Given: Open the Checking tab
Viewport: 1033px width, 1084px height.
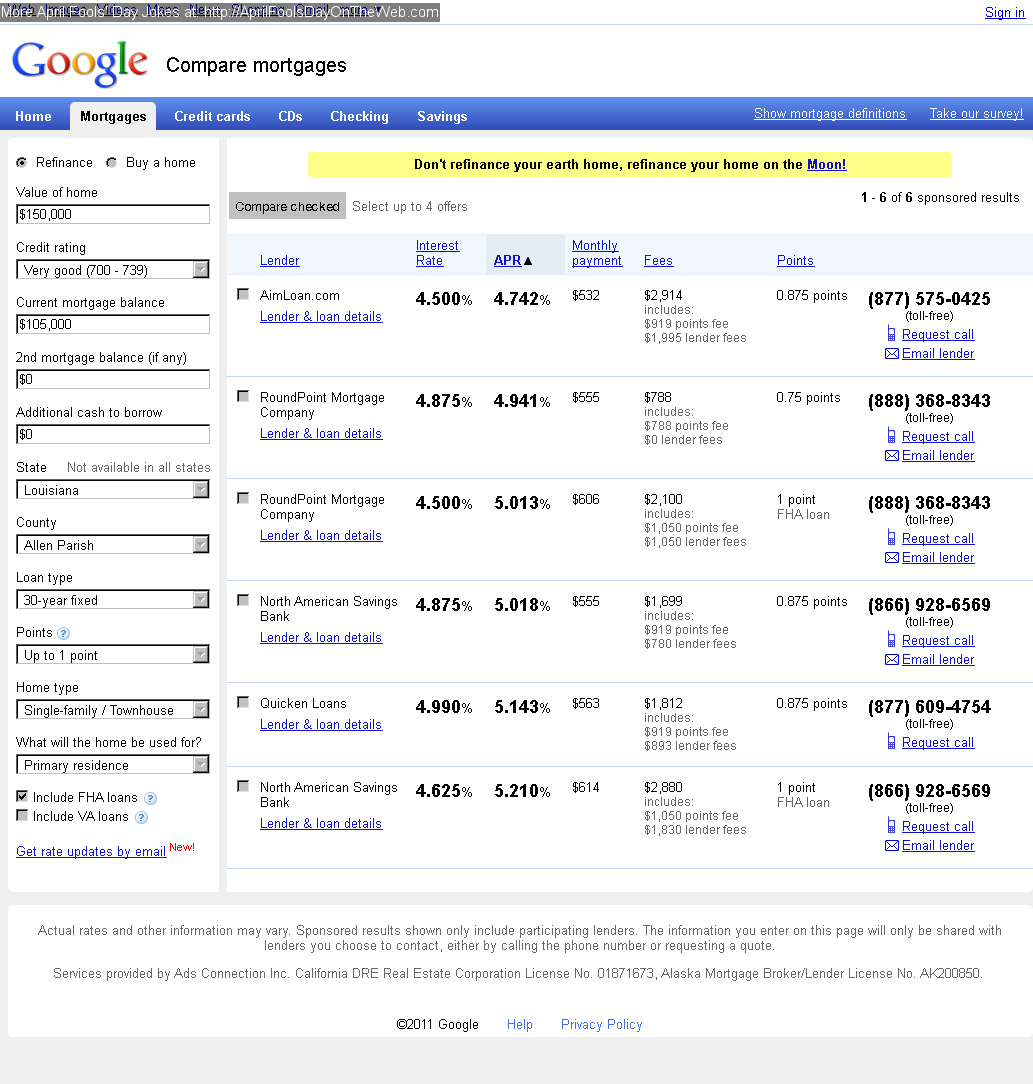Looking at the screenshot, I should point(360,116).
